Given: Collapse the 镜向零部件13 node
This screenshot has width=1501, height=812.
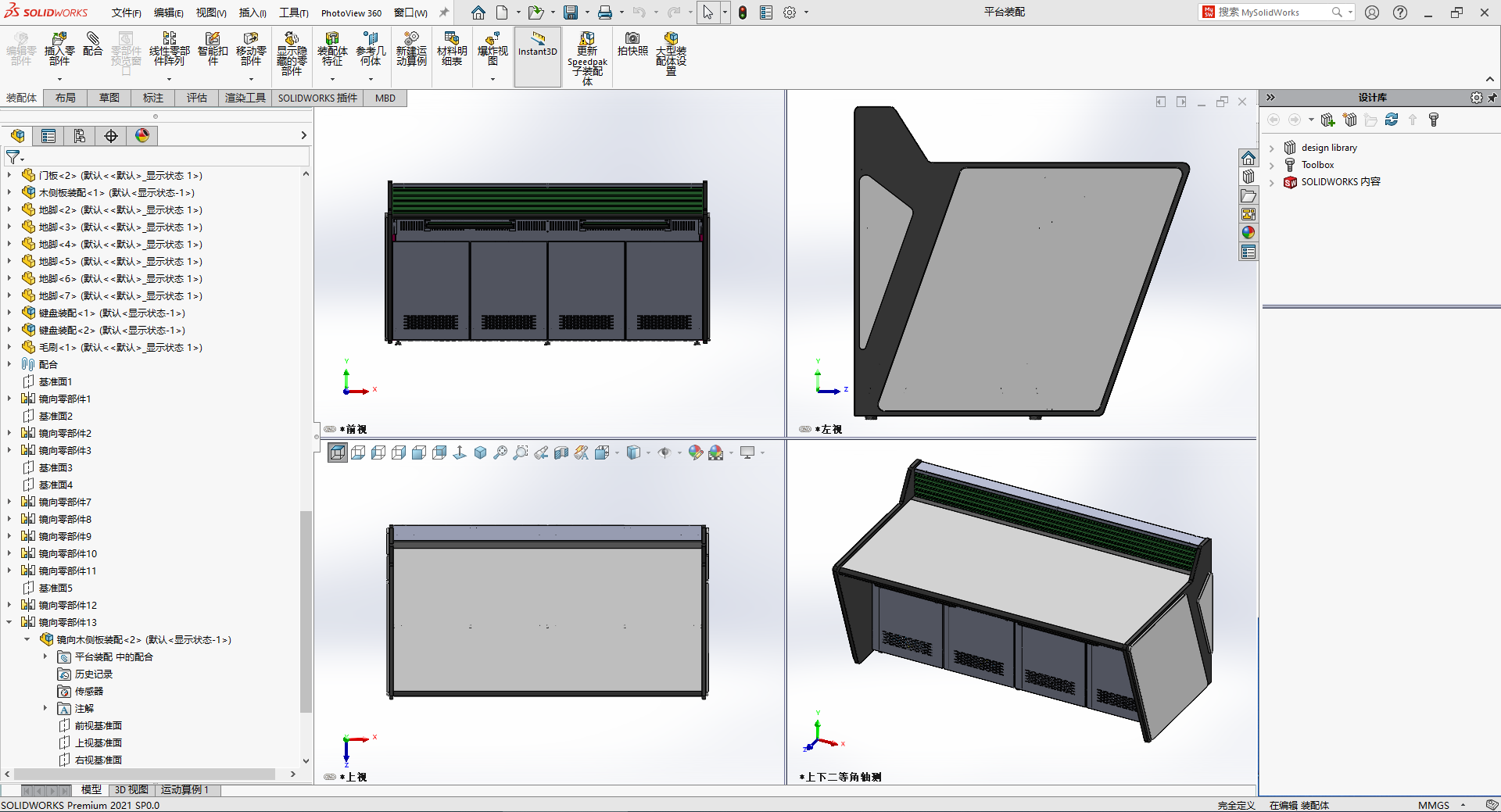Looking at the screenshot, I should (9, 622).
